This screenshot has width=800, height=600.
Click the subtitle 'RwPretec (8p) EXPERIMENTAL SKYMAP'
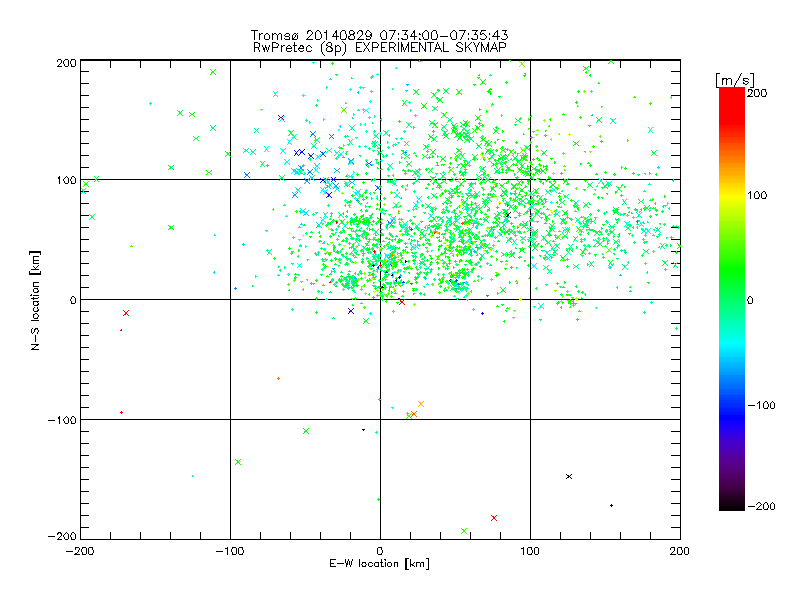point(380,48)
